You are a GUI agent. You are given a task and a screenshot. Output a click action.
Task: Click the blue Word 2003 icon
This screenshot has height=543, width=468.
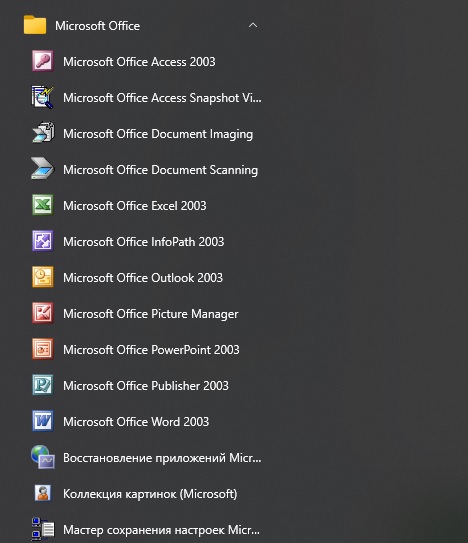[43, 421]
